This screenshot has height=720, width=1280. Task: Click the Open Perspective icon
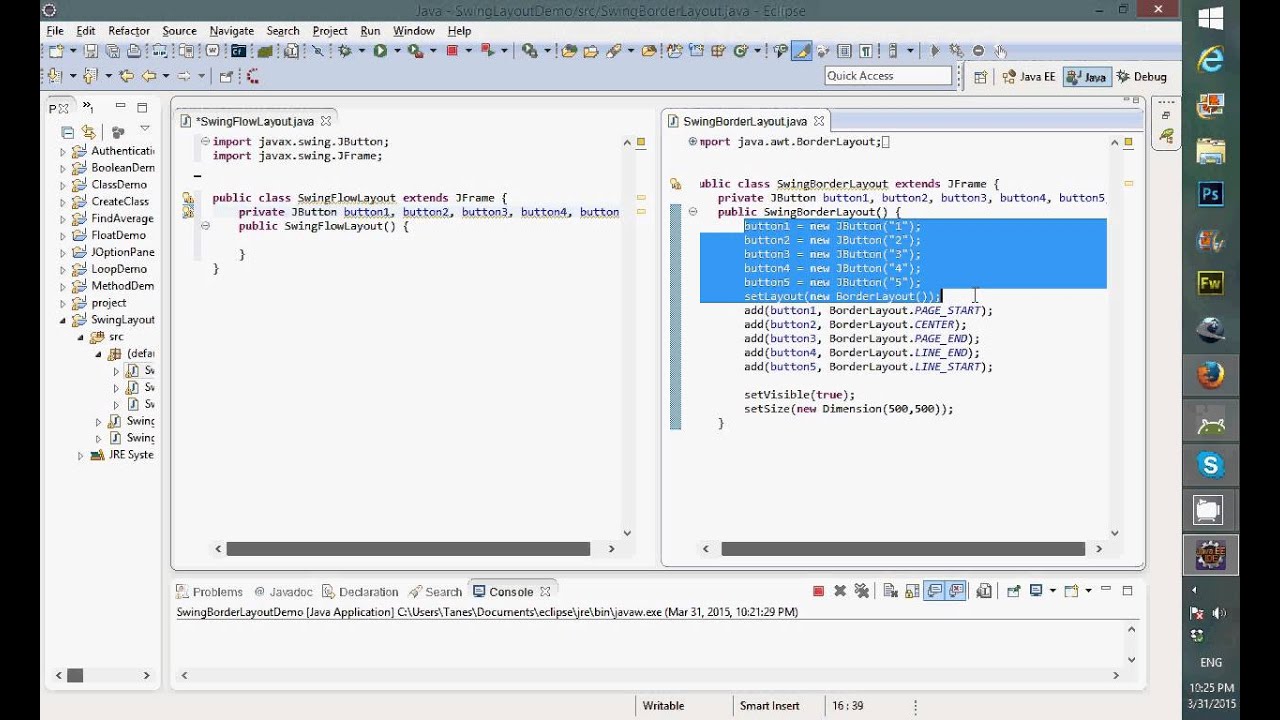click(x=981, y=77)
